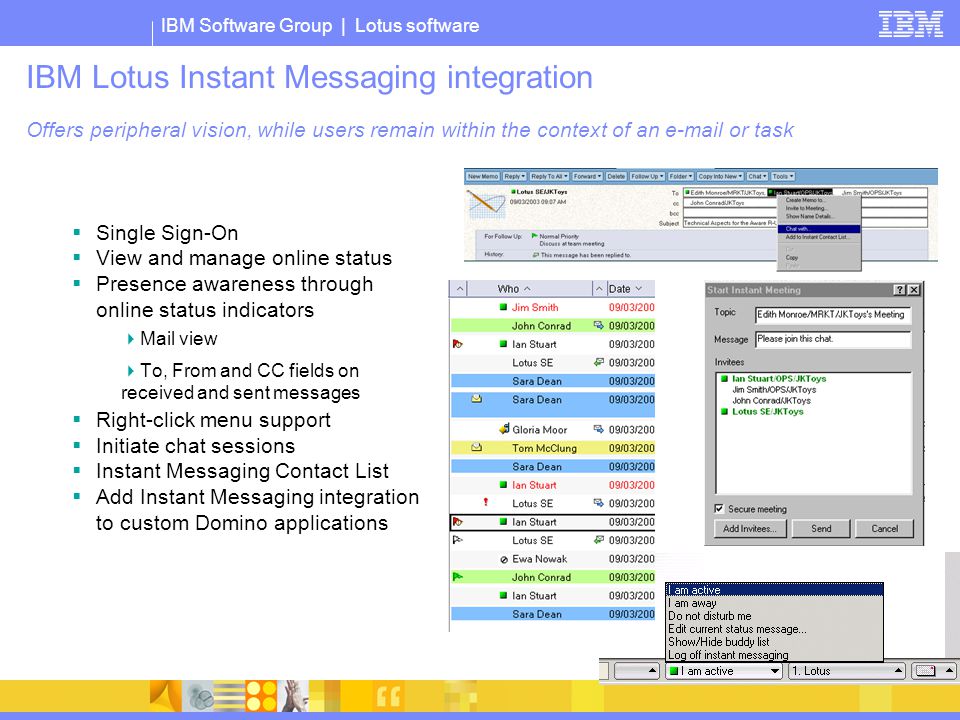Image resolution: width=960 pixels, height=720 pixels.
Task: Click the forwarded arrow icon on first John Conrad row
Action: coord(598,326)
